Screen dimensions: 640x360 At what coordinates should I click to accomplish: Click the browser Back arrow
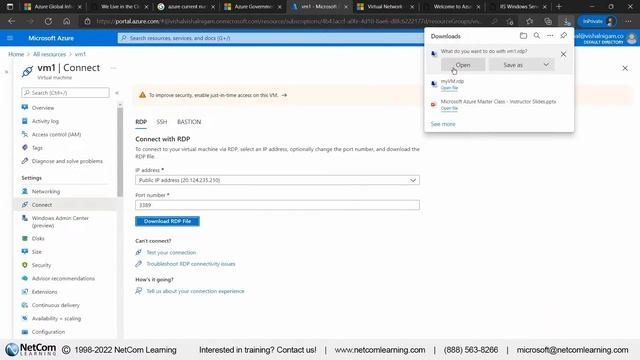[11, 21]
